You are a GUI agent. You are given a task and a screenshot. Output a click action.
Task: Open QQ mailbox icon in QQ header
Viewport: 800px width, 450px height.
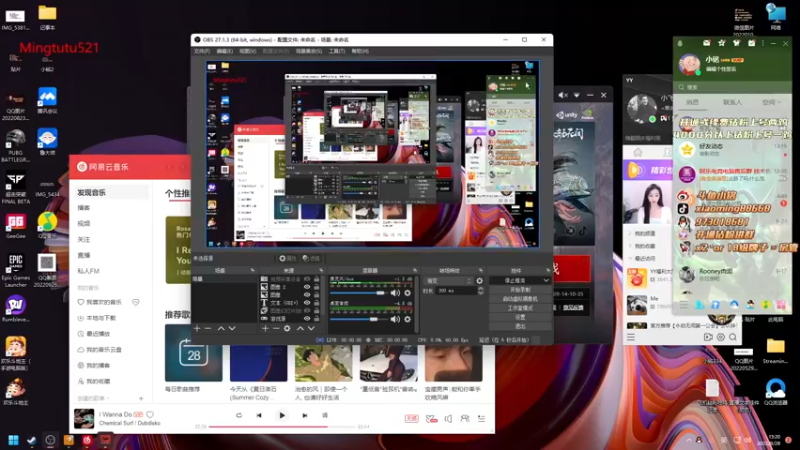coord(706,43)
